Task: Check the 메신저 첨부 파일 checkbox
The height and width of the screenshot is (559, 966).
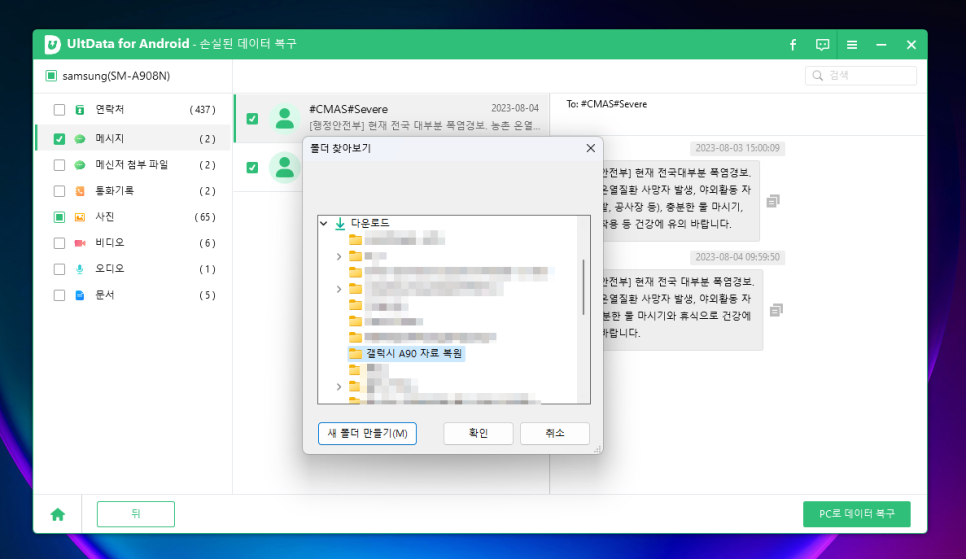Action: [59, 165]
